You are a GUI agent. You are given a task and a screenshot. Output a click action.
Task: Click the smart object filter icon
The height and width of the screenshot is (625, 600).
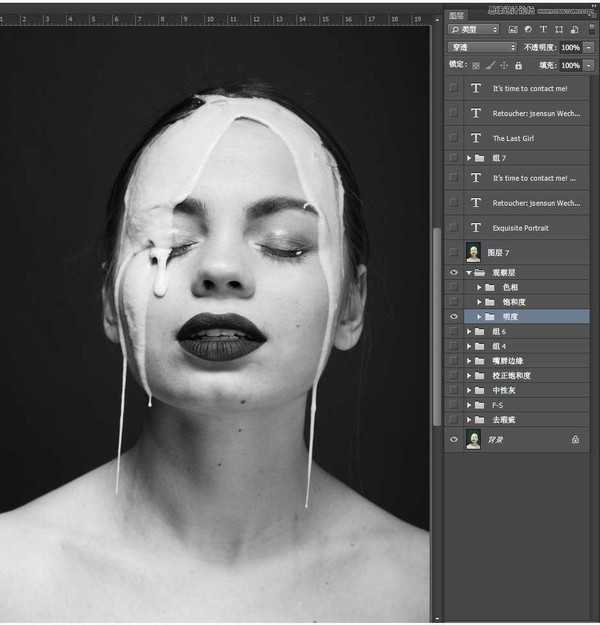coord(572,30)
